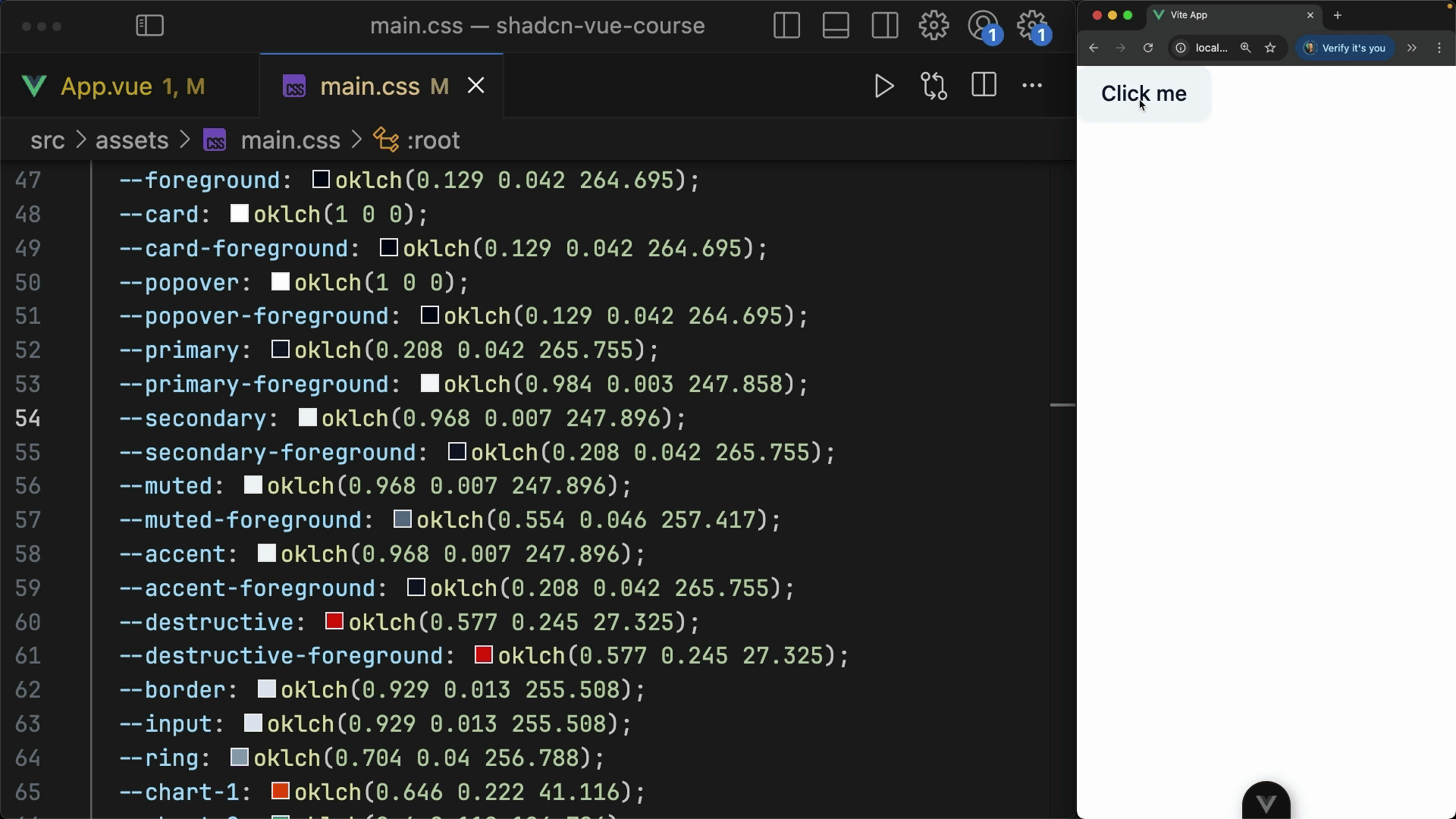Click the --destructive variable name

pyautogui.click(x=206, y=623)
